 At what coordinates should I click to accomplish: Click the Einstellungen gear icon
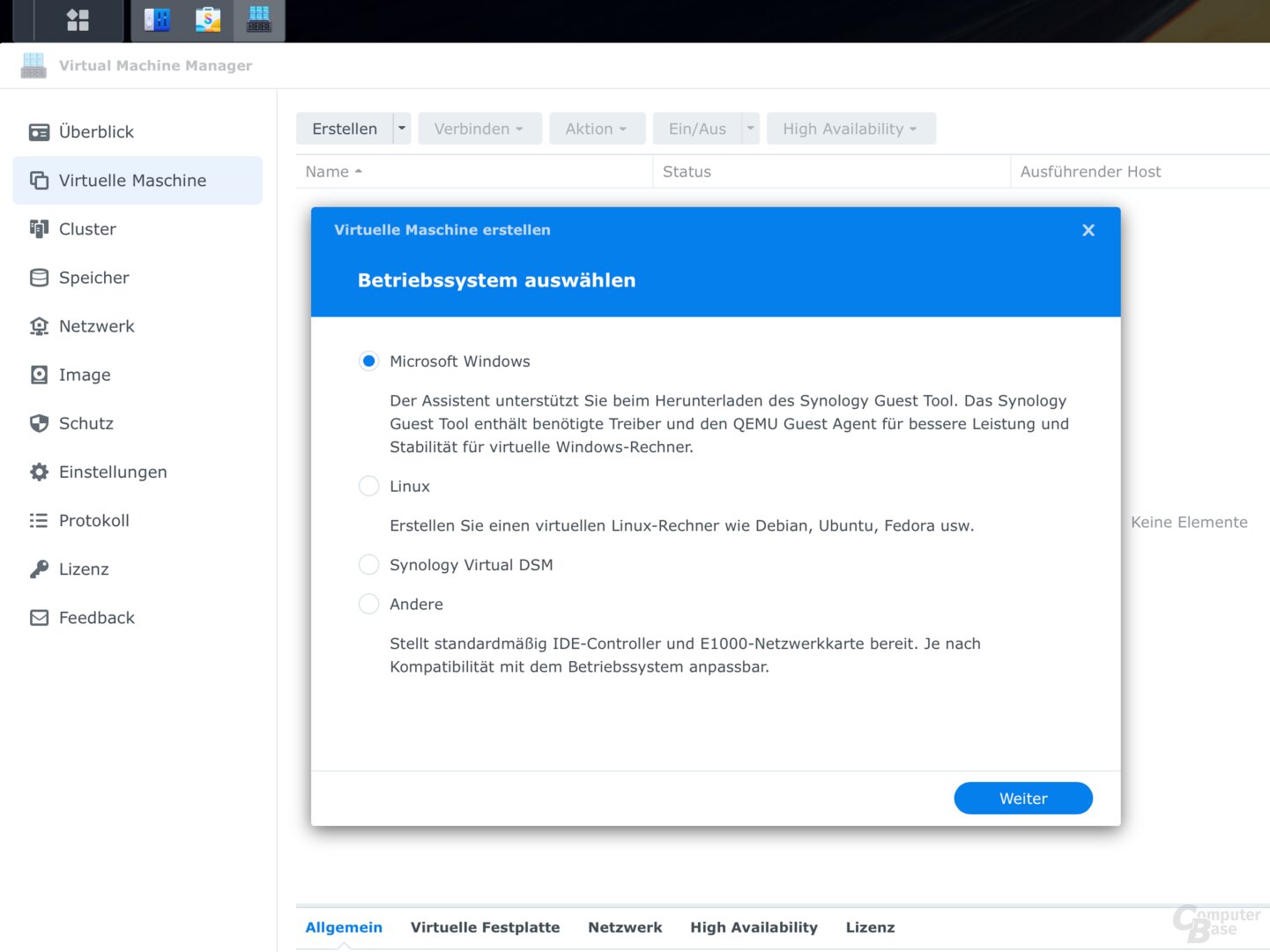(x=39, y=472)
